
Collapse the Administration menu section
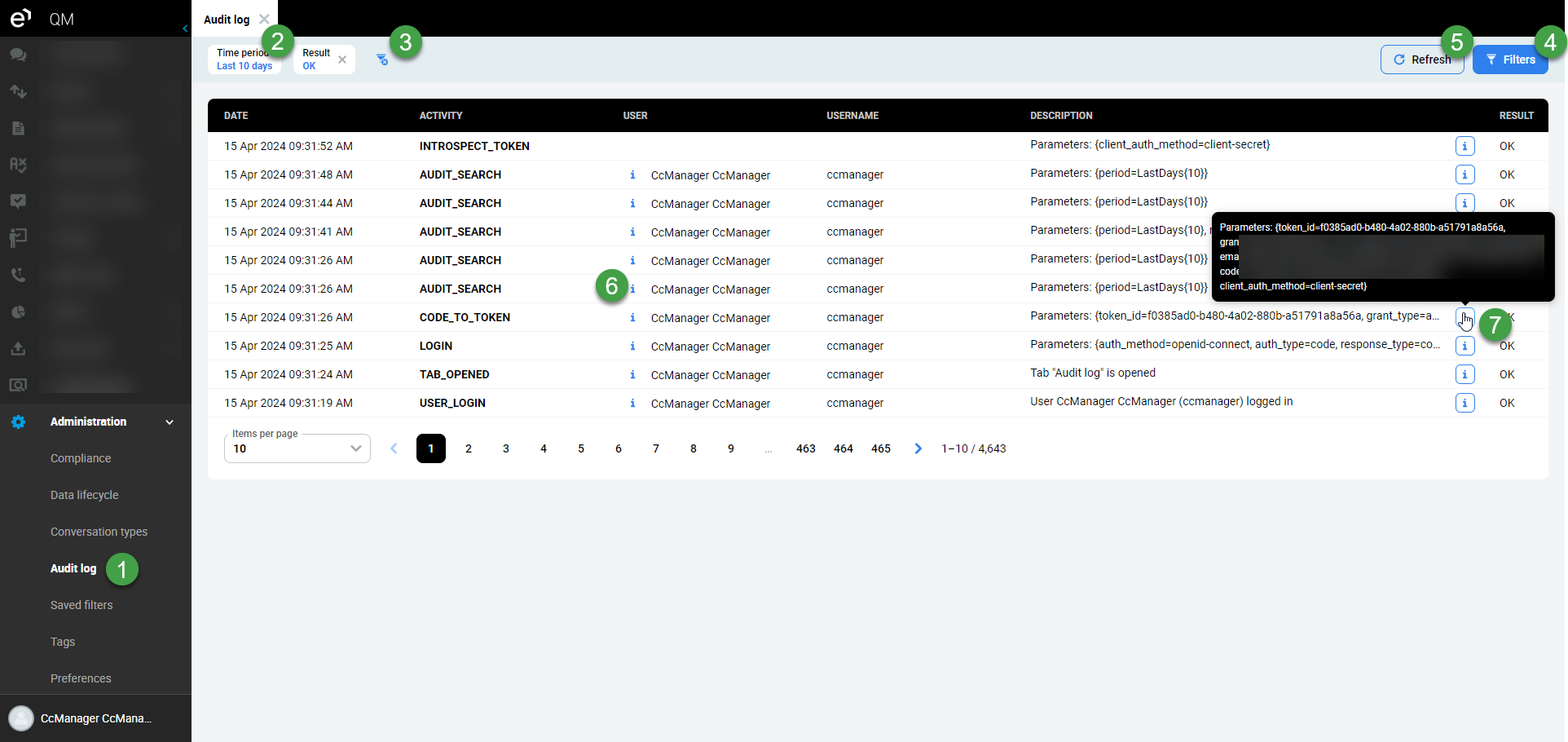pos(170,422)
